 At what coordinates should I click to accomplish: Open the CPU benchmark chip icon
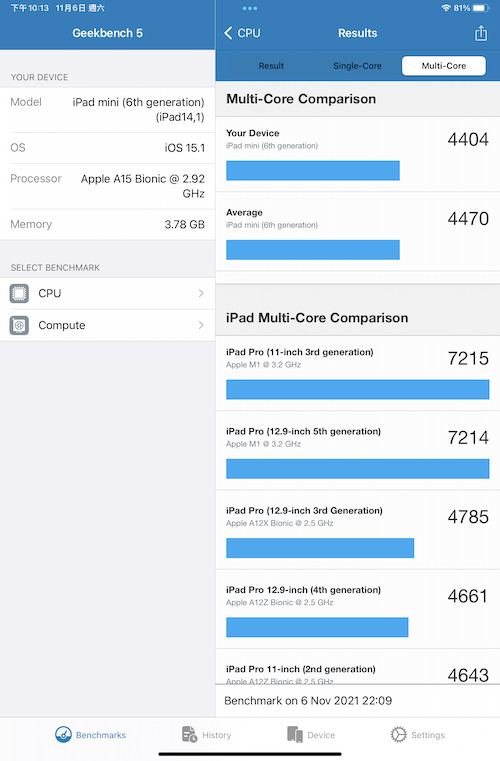click(x=19, y=294)
